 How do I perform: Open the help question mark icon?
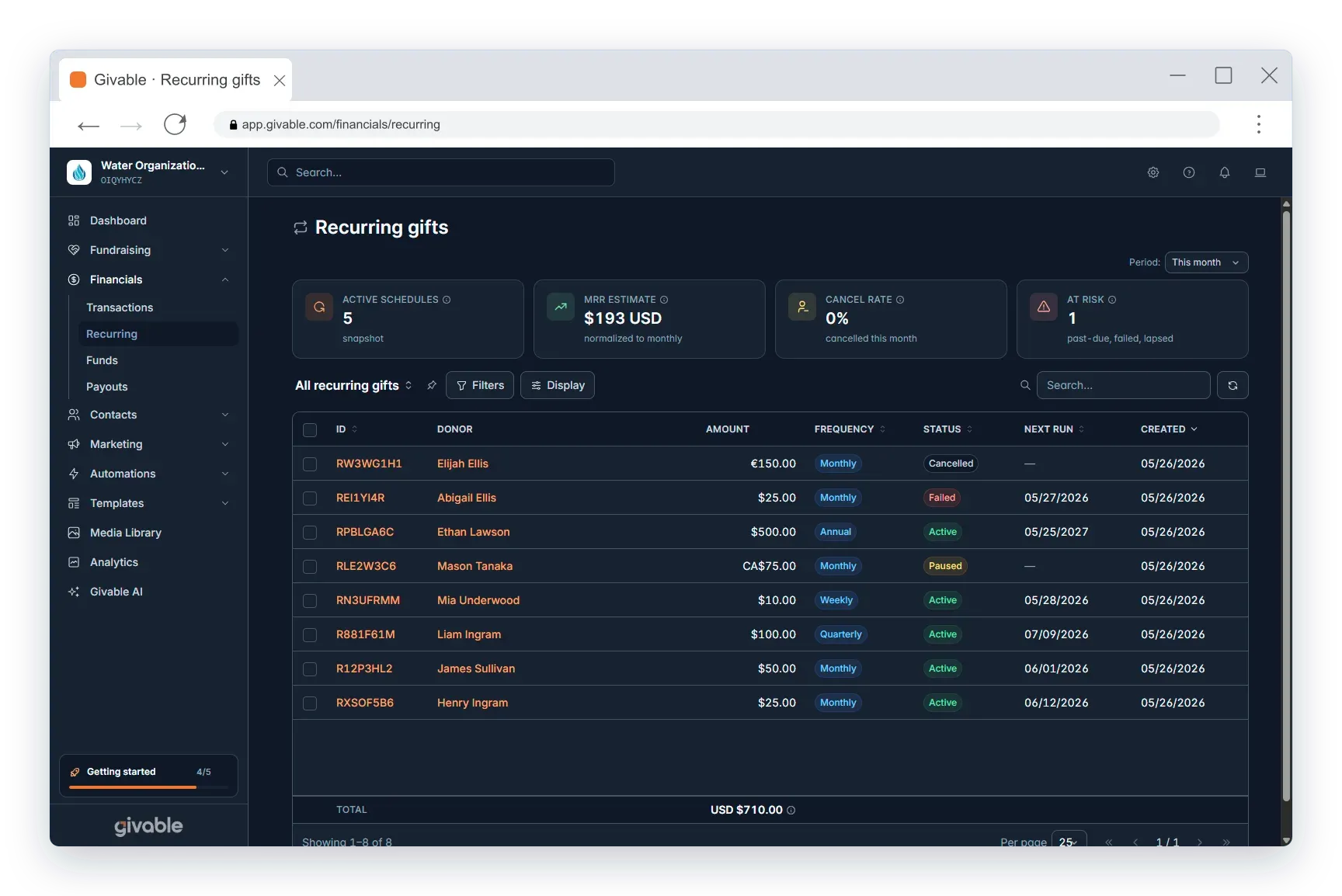point(1189,172)
